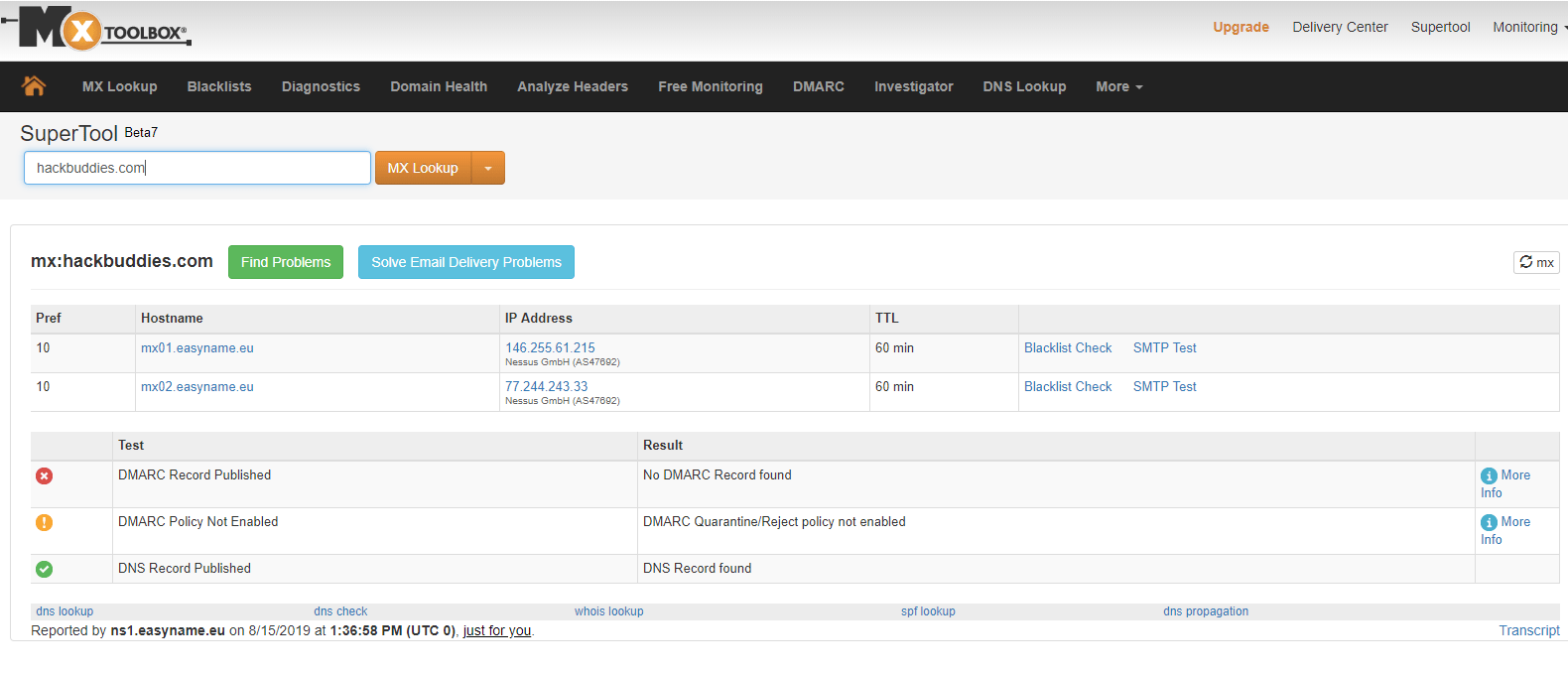Open the Supertool link in top bar
Screen dimensions: 1568x674
(1440, 27)
